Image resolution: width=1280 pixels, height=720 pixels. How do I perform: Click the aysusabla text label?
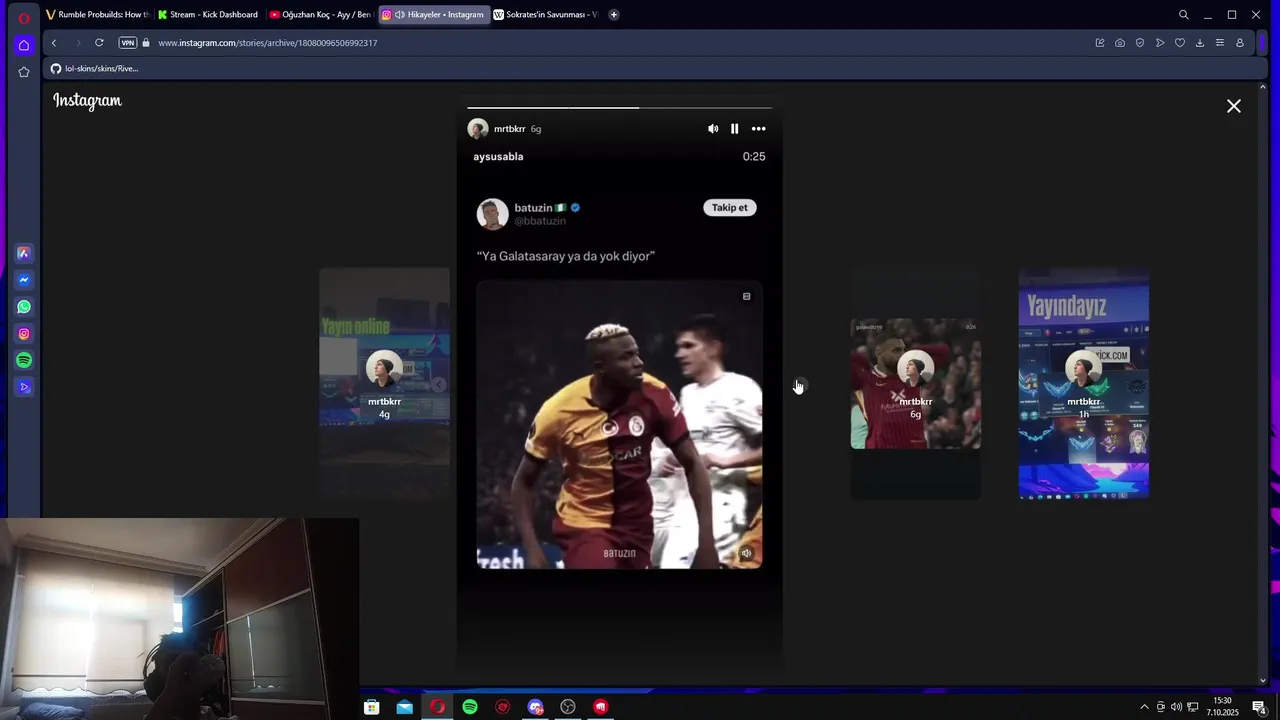pyautogui.click(x=498, y=157)
